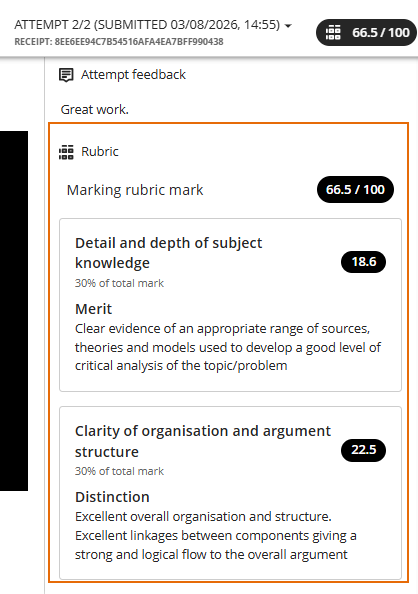Click the black document preview panel

click(14, 311)
